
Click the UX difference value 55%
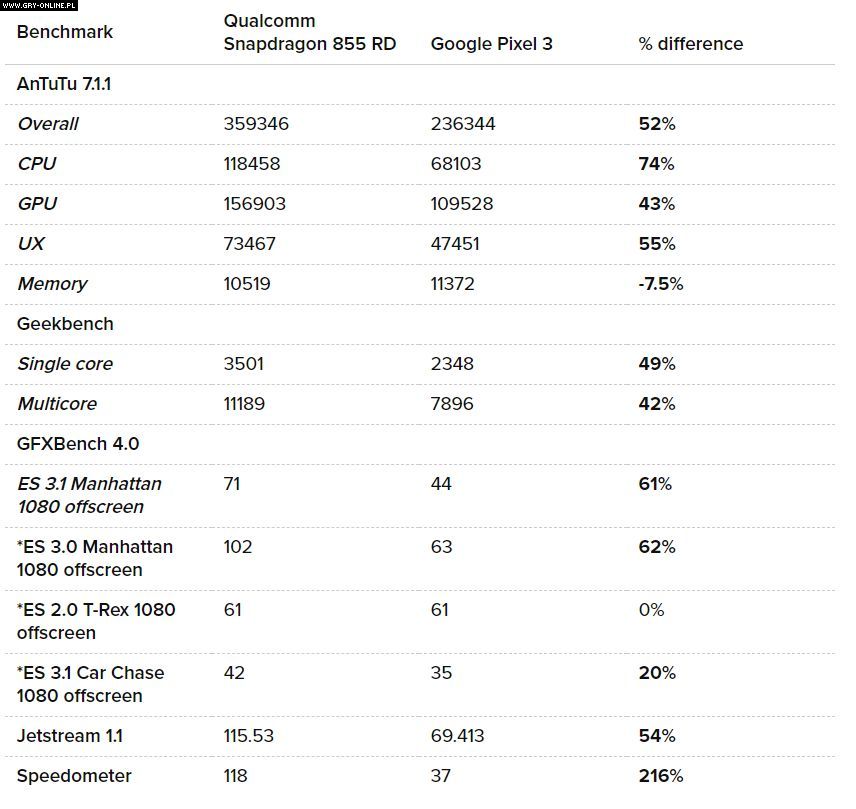click(656, 244)
